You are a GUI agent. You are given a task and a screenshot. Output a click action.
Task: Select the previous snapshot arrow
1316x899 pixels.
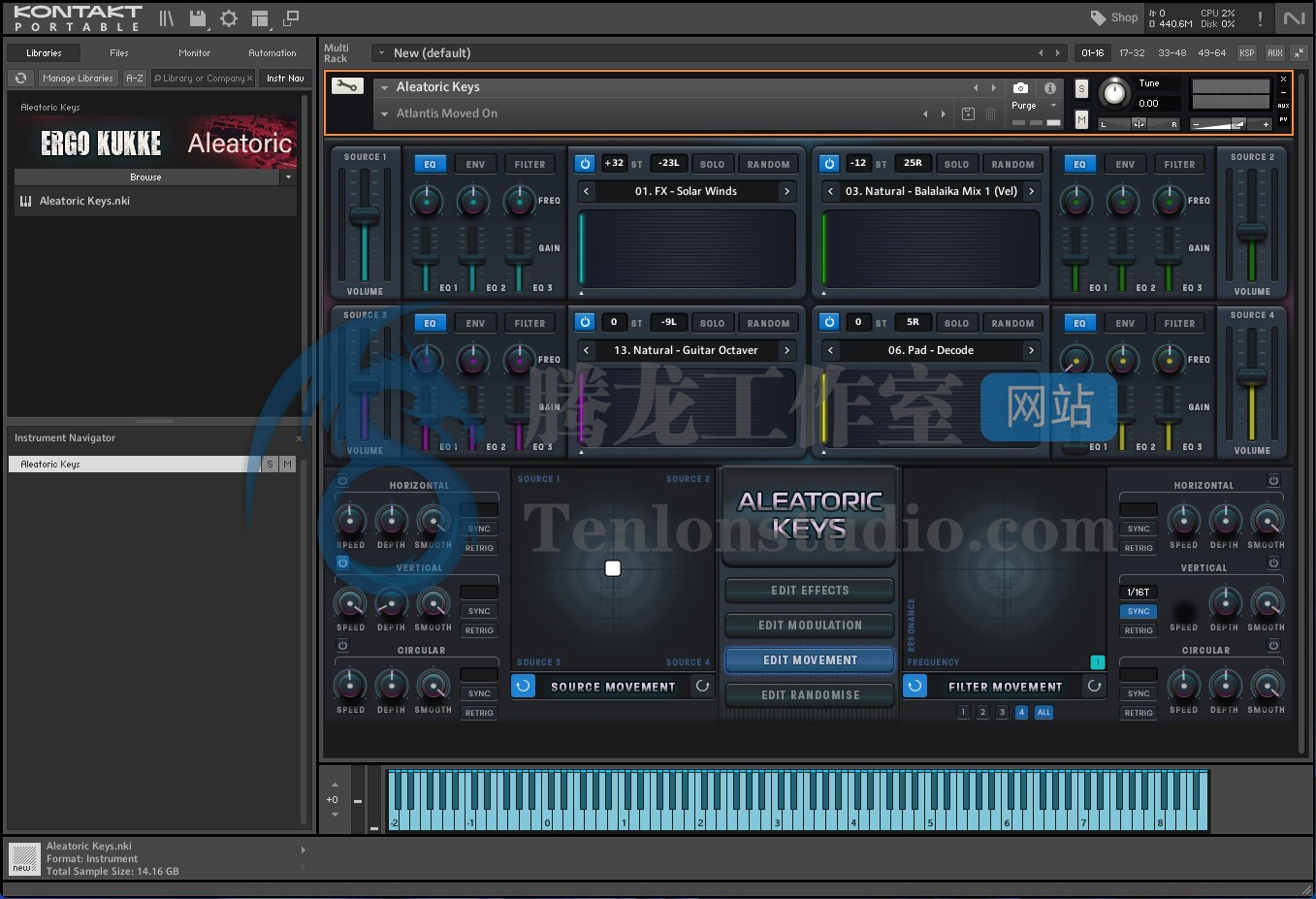925,113
